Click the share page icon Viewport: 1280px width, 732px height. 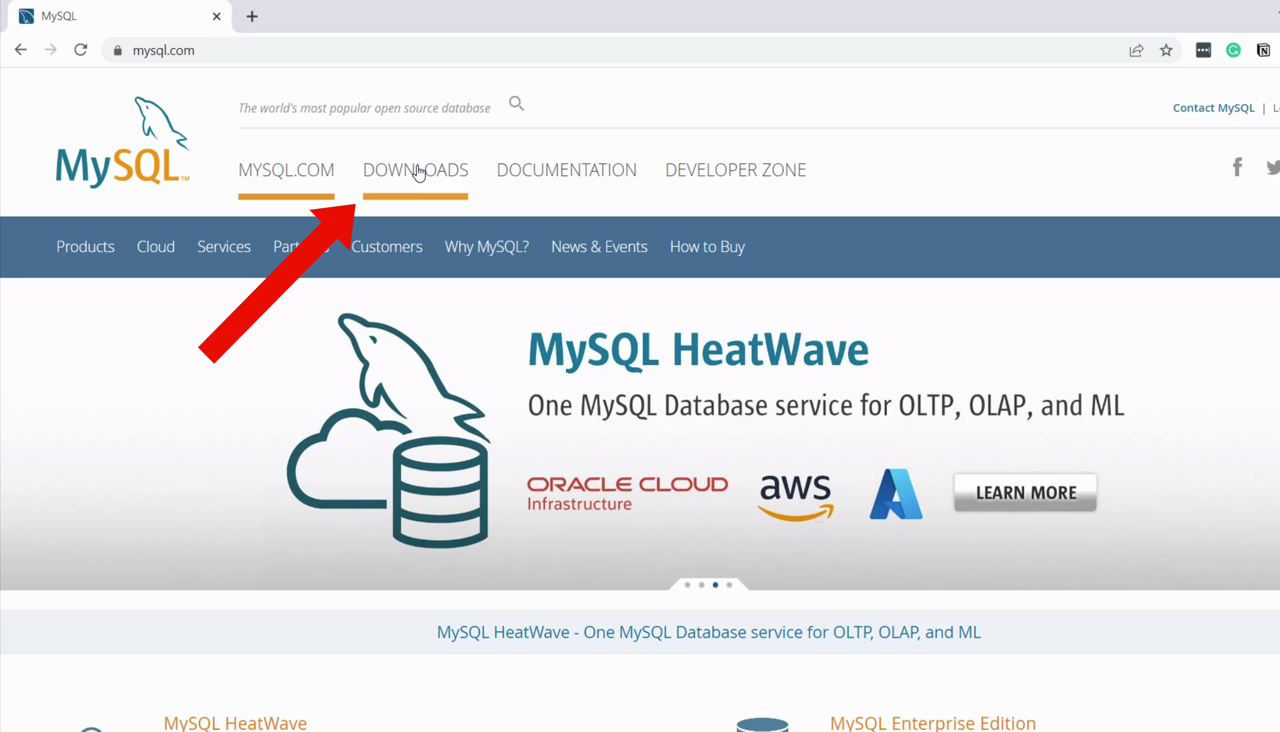(1136, 50)
